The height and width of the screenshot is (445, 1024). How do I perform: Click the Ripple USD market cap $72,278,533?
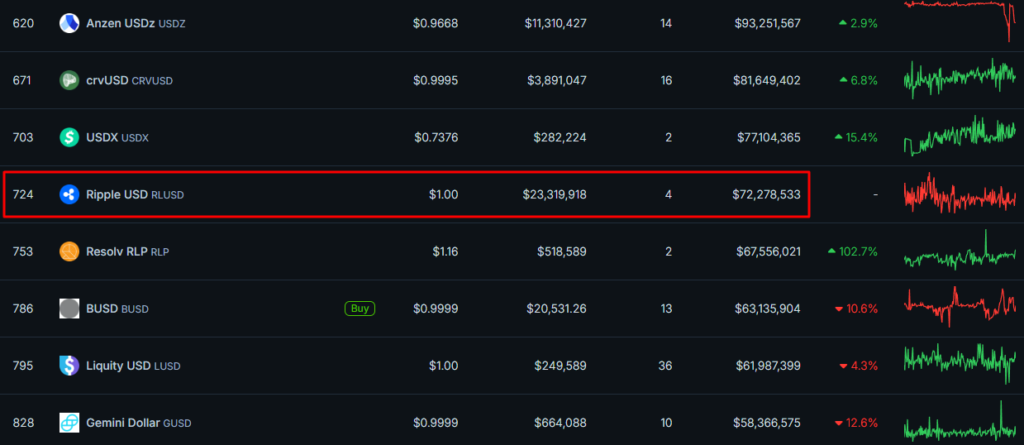point(766,194)
